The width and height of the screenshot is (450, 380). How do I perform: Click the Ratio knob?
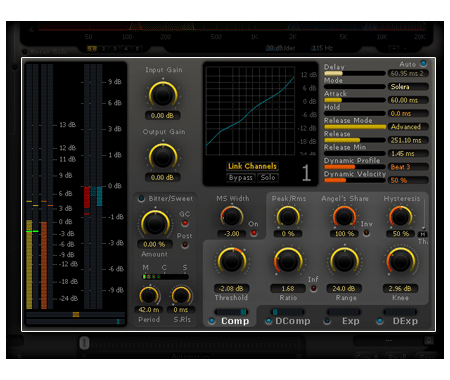pyautogui.click(x=288, y=262)
